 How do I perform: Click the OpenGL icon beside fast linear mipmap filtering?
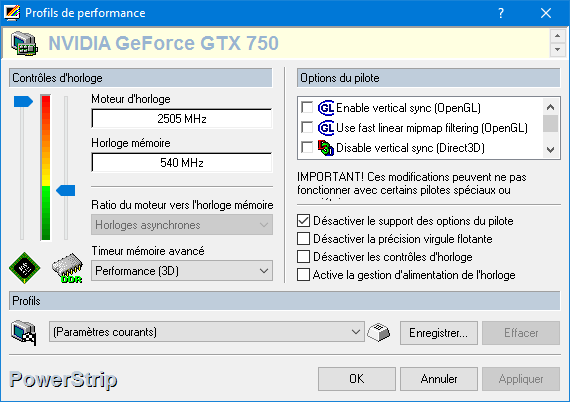(x=326, y=128)
